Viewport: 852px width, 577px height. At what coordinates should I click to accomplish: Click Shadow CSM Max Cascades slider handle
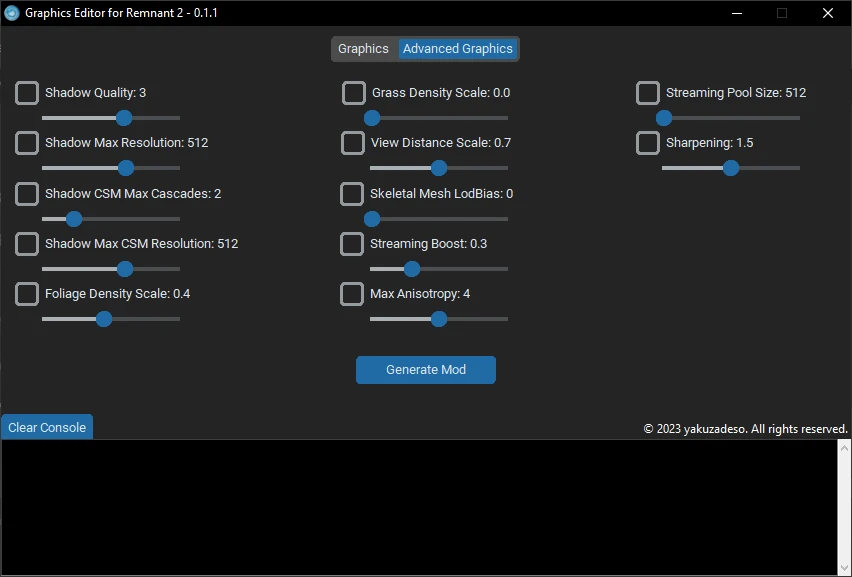click(74, 219)
